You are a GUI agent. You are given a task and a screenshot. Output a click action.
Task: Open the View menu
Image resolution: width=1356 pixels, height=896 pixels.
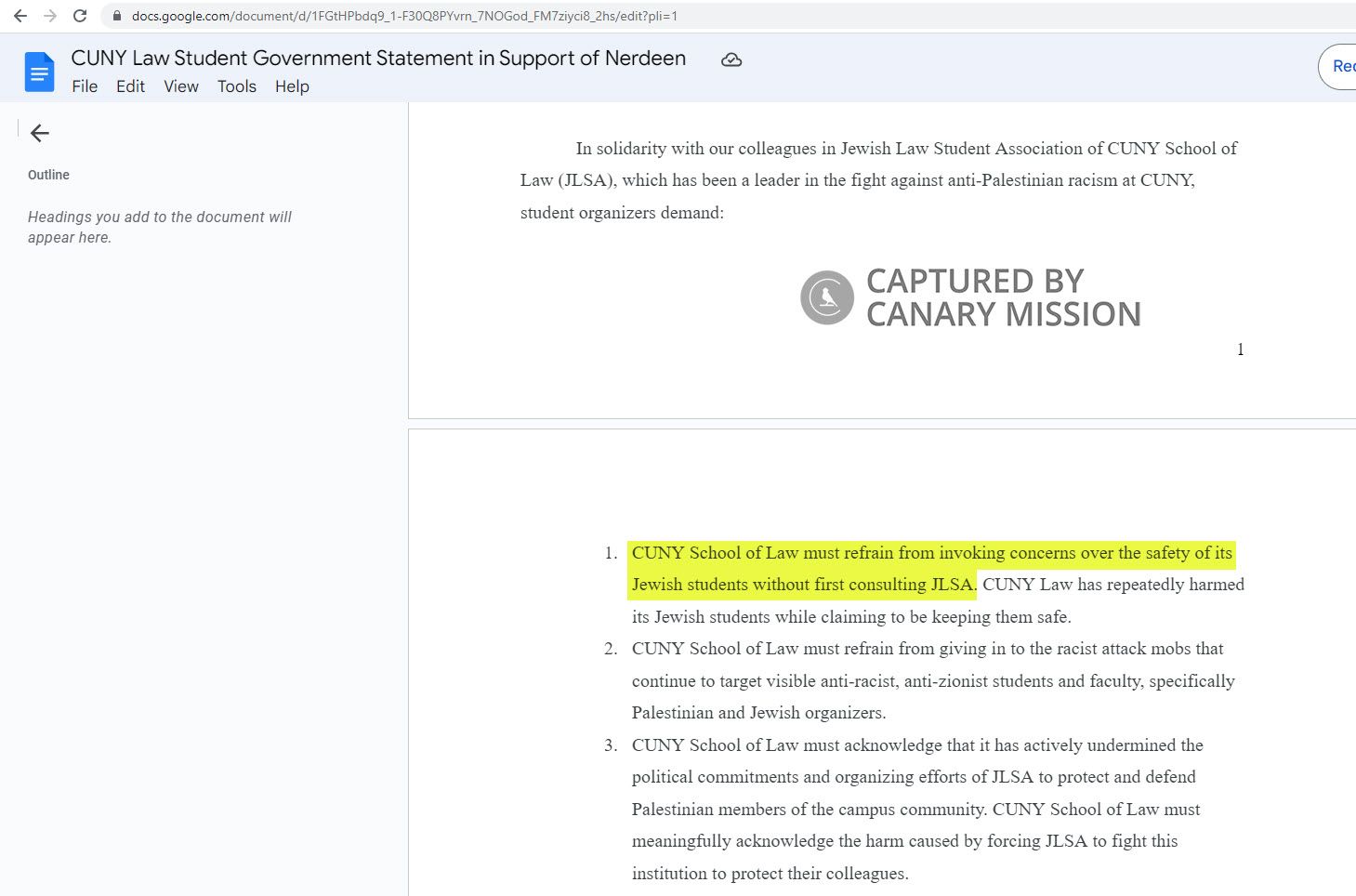pyautogui.click(x=181, y=86)
